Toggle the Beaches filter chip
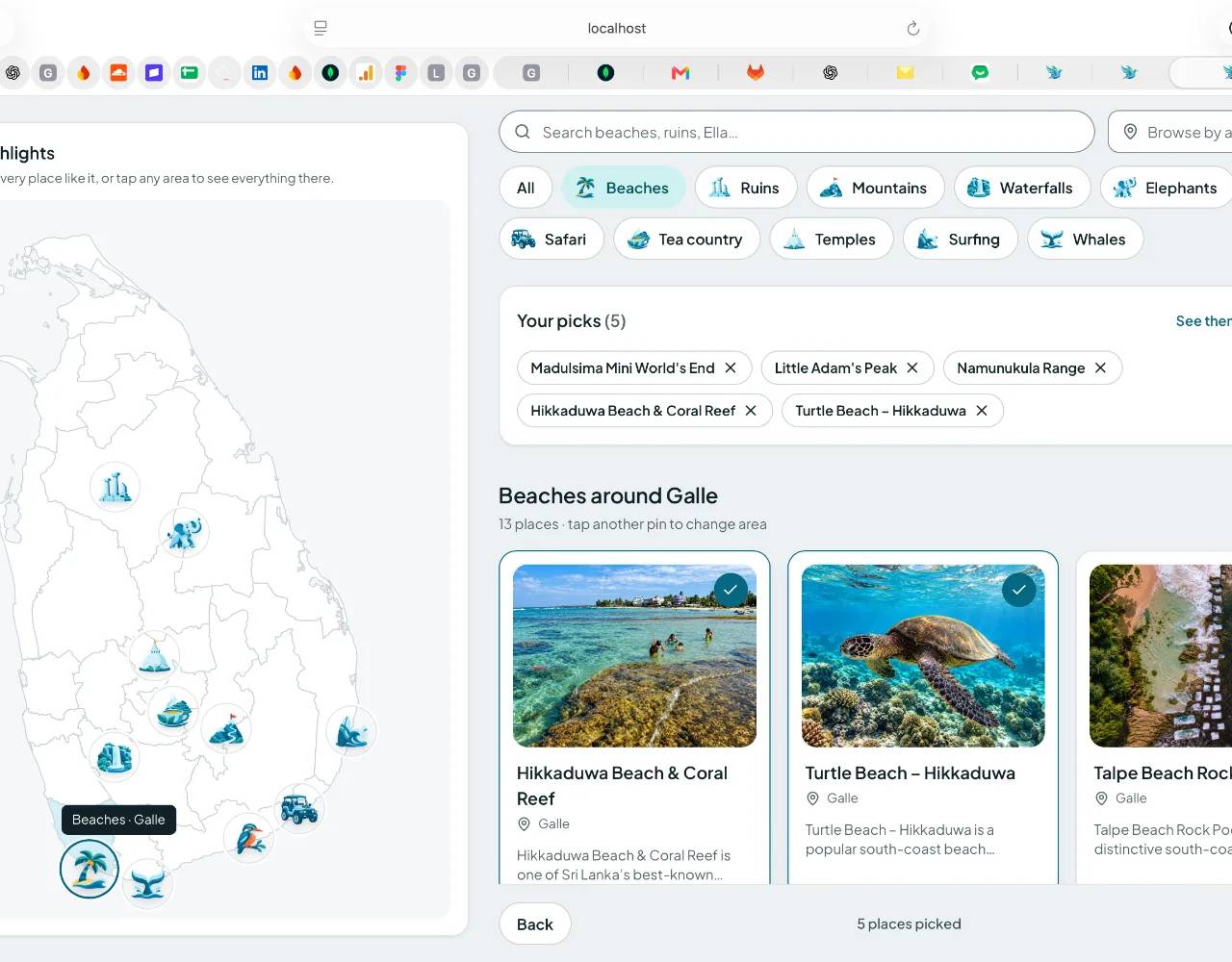Viewport: 1232px width, 962px height. pos(624,188)
